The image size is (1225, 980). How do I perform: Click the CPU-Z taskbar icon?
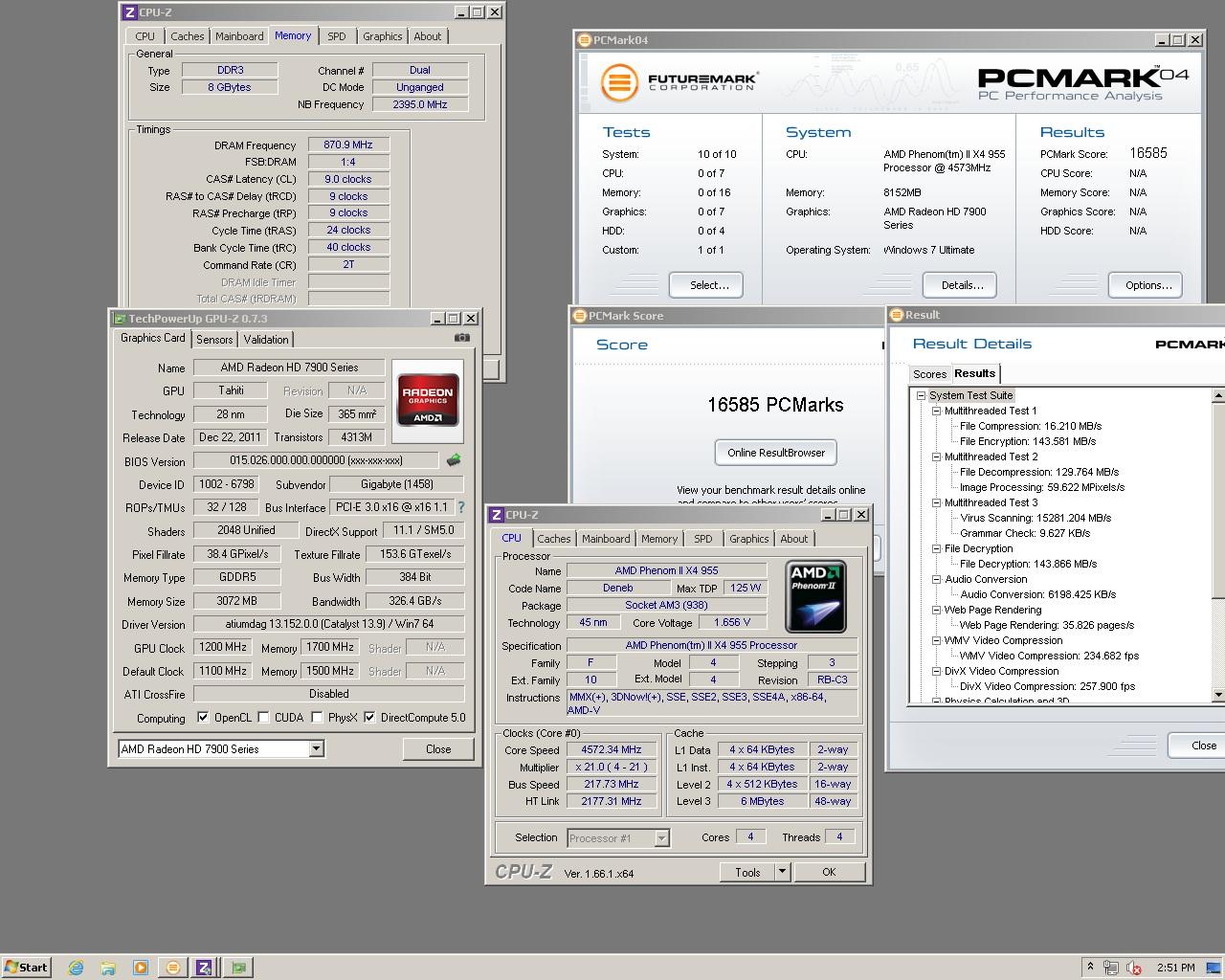click(x=205, y=968)
